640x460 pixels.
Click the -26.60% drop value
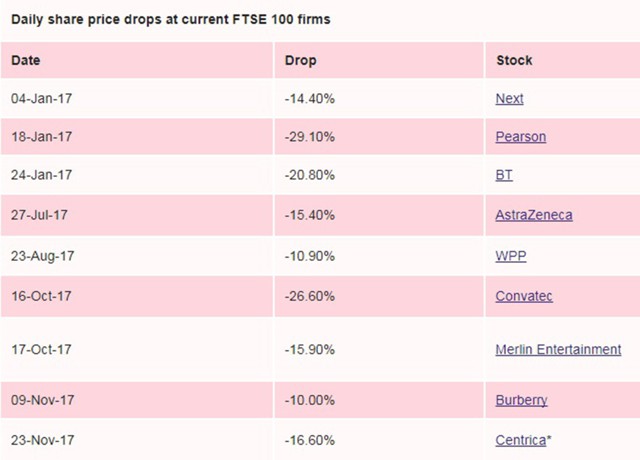[309, 296]
